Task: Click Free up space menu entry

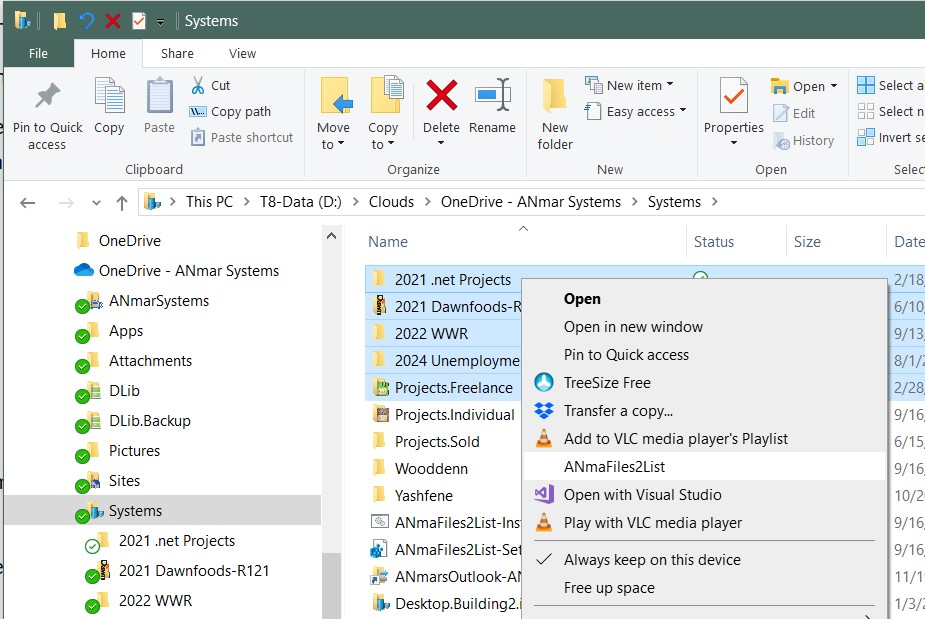Action: click(x=609, y=588)
